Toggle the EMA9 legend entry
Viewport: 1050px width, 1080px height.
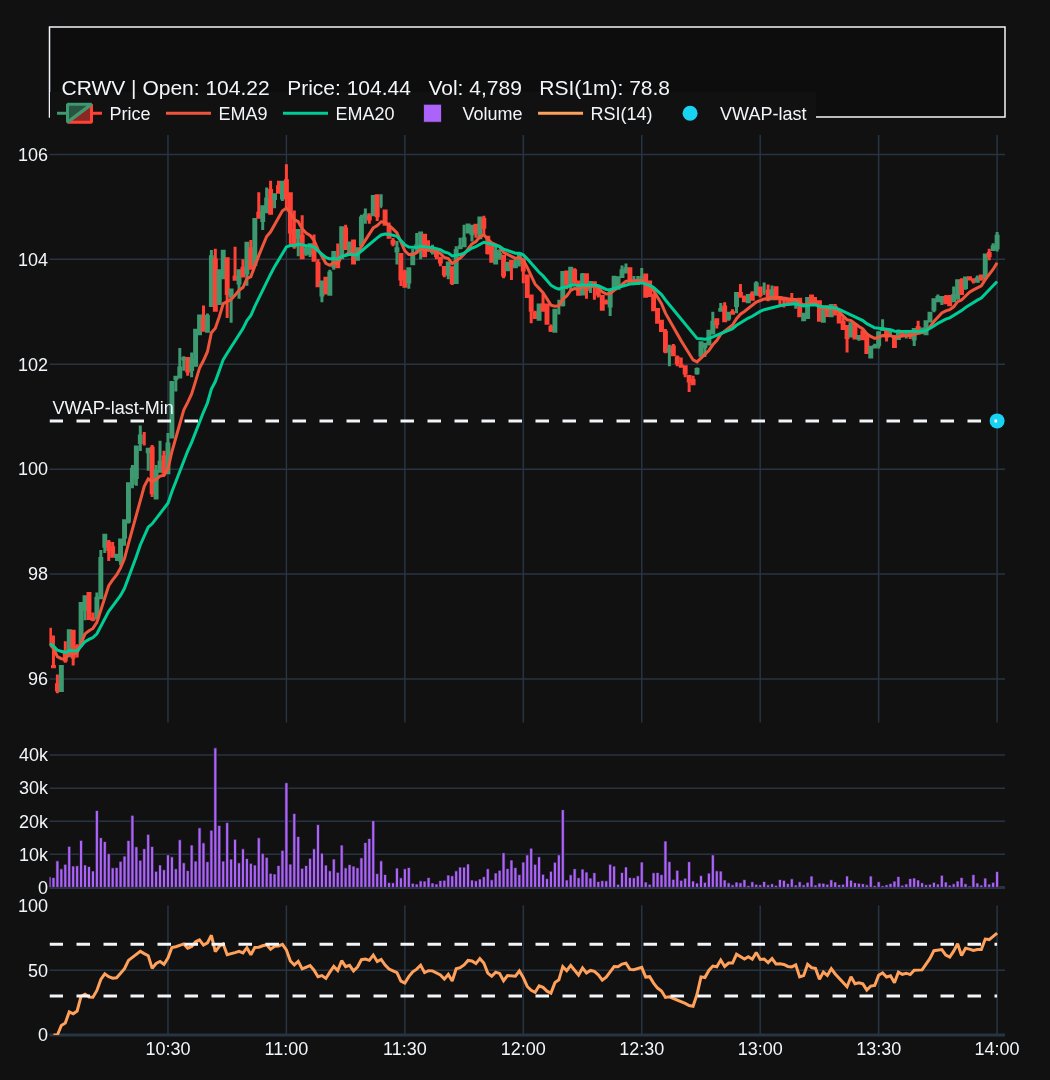coord(217,114)
